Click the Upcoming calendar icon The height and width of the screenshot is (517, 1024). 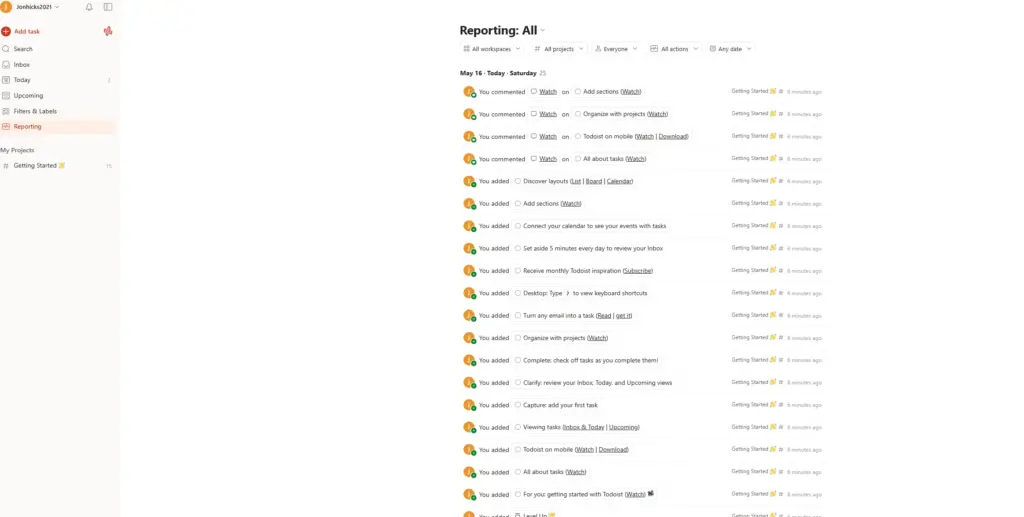tap(6, 95)
